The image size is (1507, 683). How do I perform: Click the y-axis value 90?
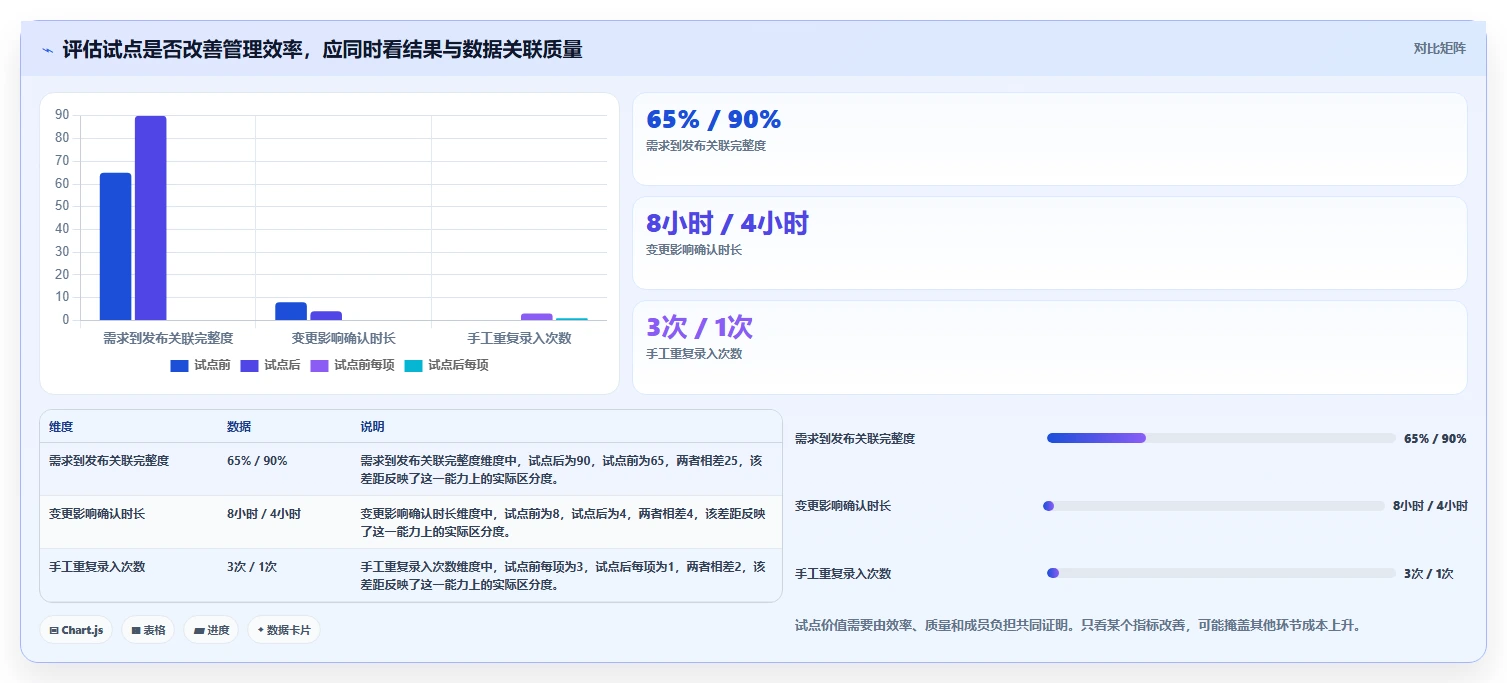62,115
